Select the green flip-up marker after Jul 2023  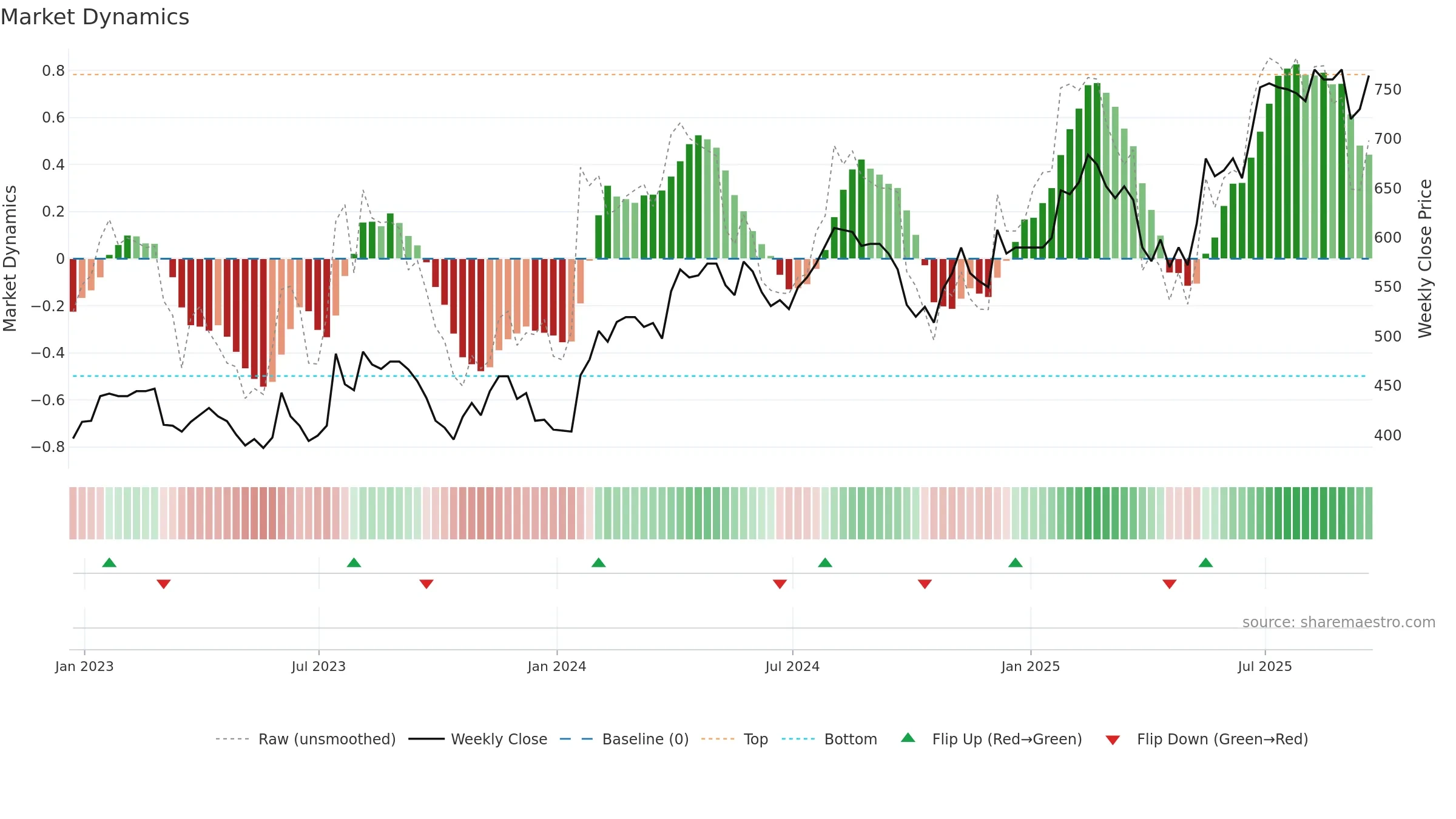[x=354, y=562]
